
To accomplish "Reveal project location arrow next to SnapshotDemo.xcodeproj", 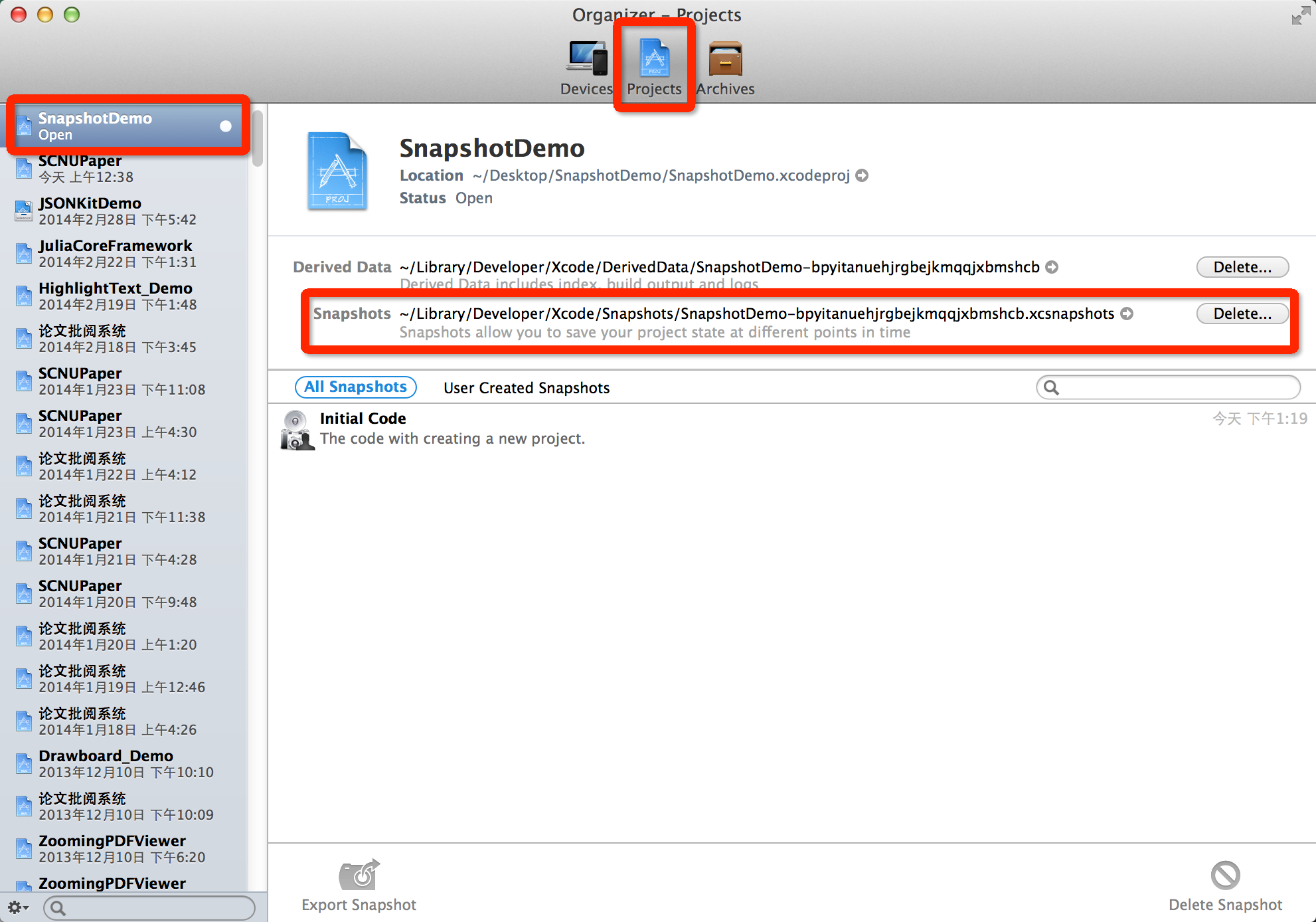I will tap(862, 175).
